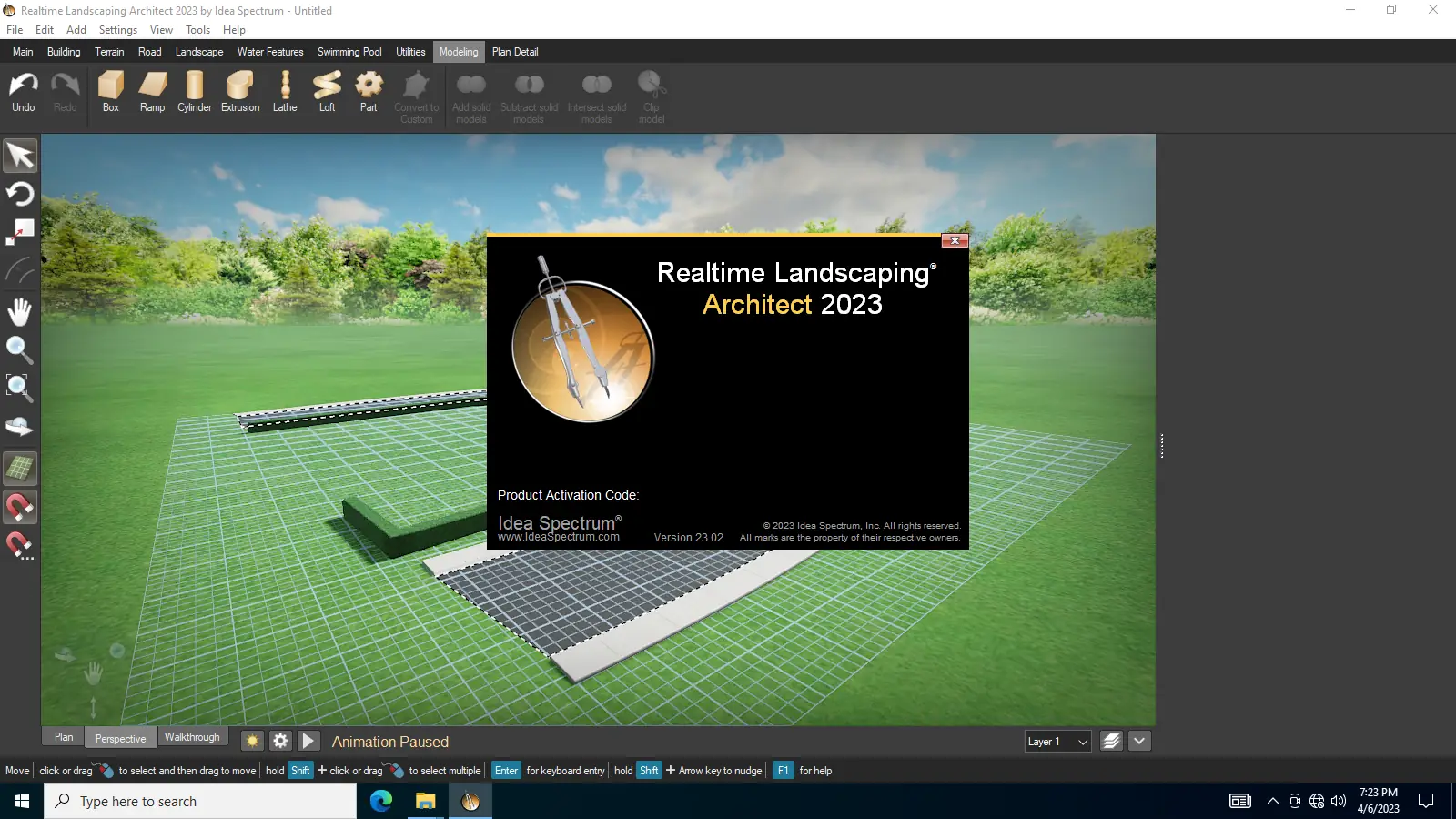Select the Lathe tool
1456x819 pixels.
point(285,93)
